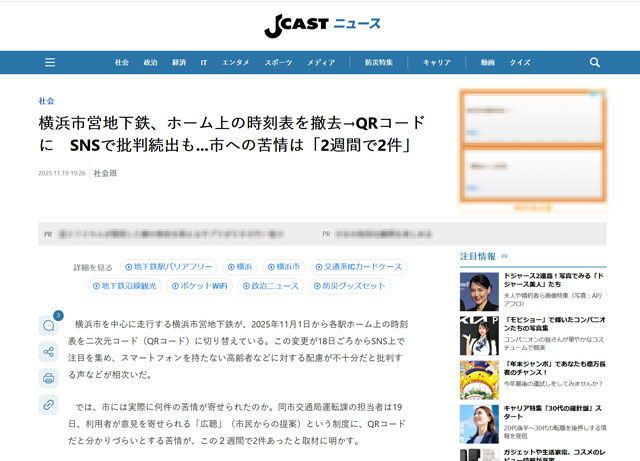Click the 社会 category label above headline
The image size is (640, 461).
coord(46,101)
